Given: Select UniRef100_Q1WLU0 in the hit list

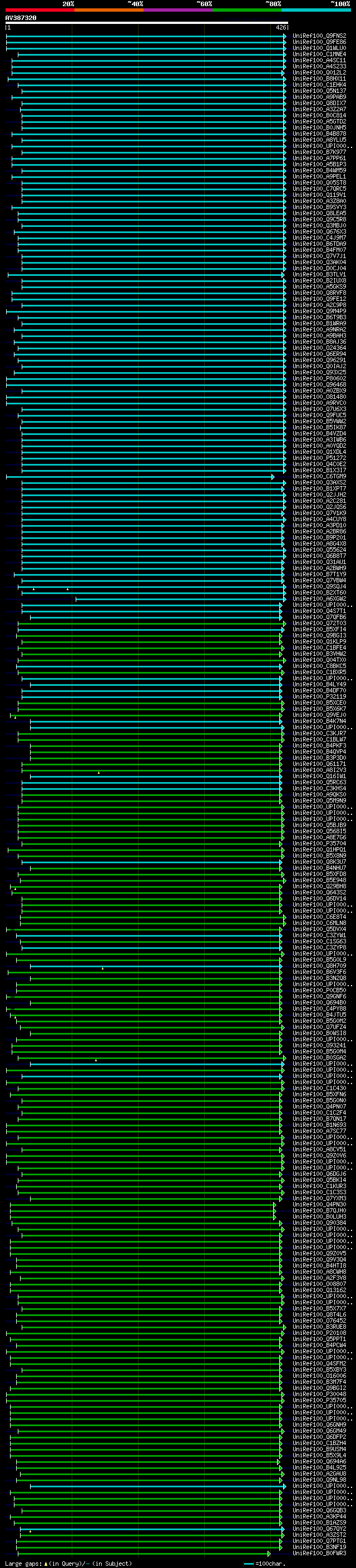Looking at the screenshot, I should [319, 48].
